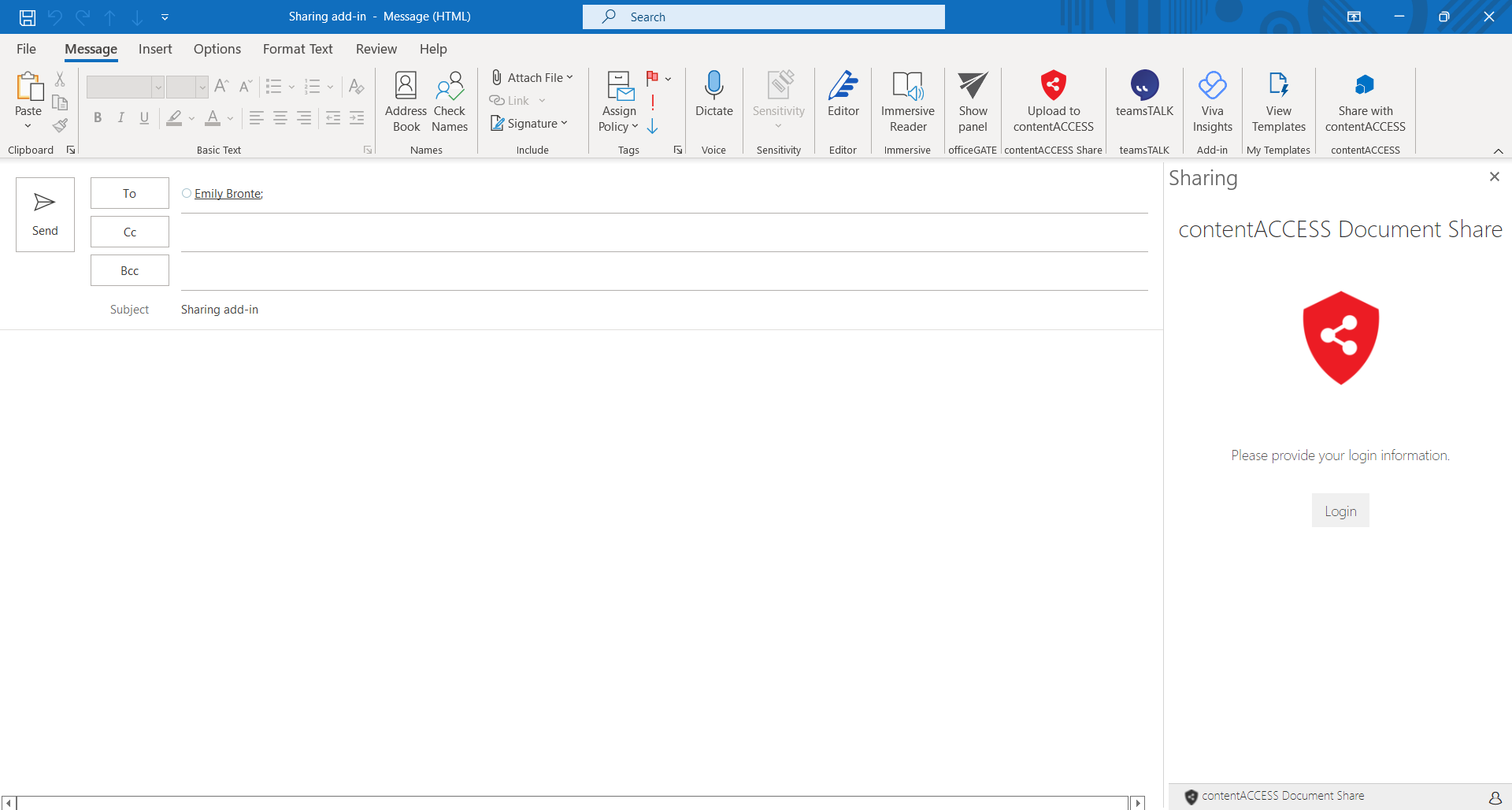Open the font color picker arrow
This screenshot has width=1512, height=810.
[x=230, y=118]
